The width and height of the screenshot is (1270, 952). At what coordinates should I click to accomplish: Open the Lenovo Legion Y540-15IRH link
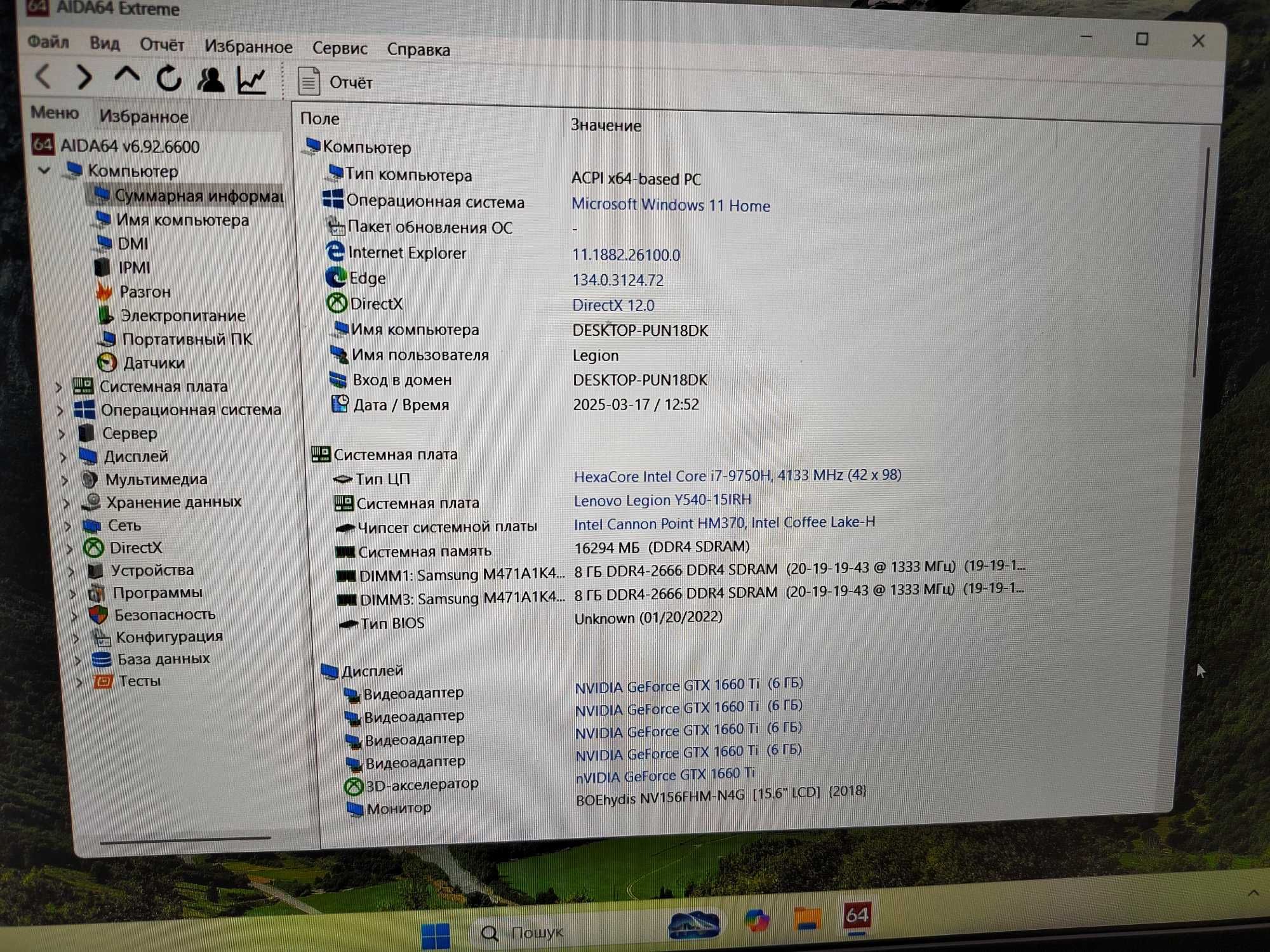[662, 500]
